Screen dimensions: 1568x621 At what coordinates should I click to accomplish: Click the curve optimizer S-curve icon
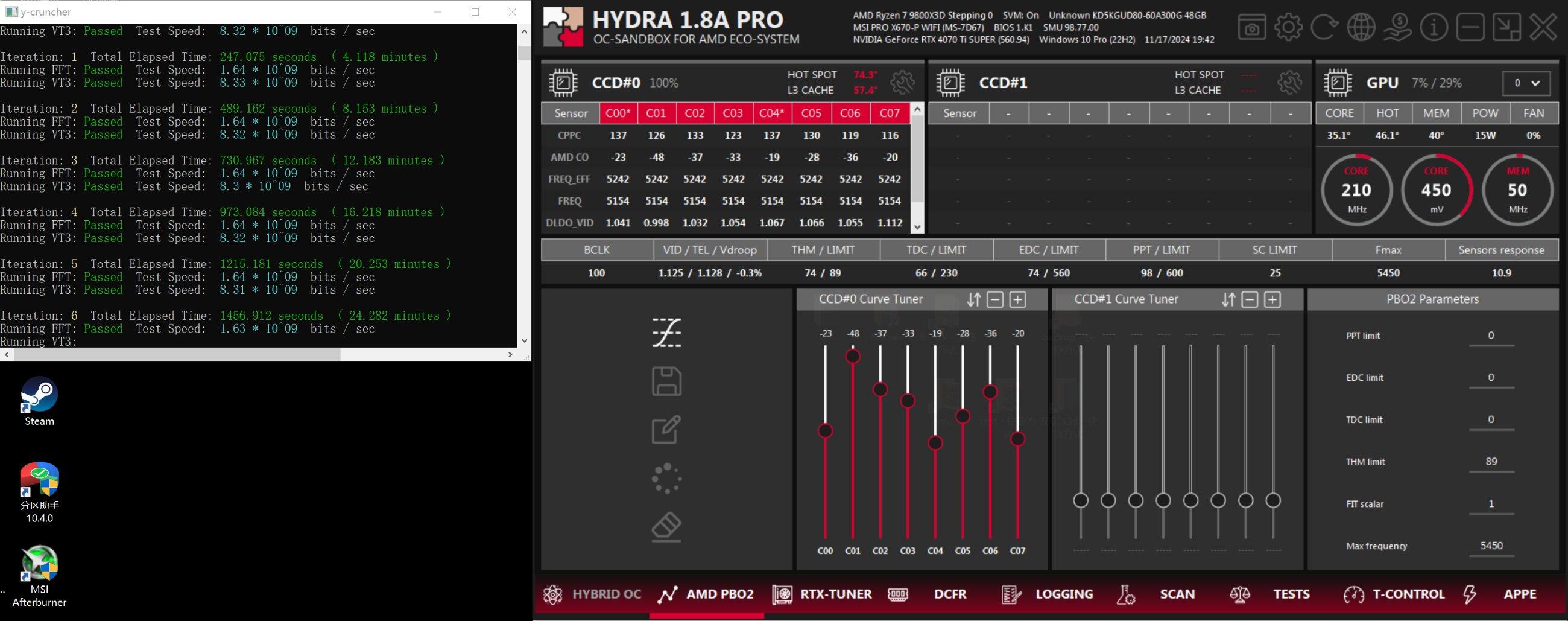666,333
